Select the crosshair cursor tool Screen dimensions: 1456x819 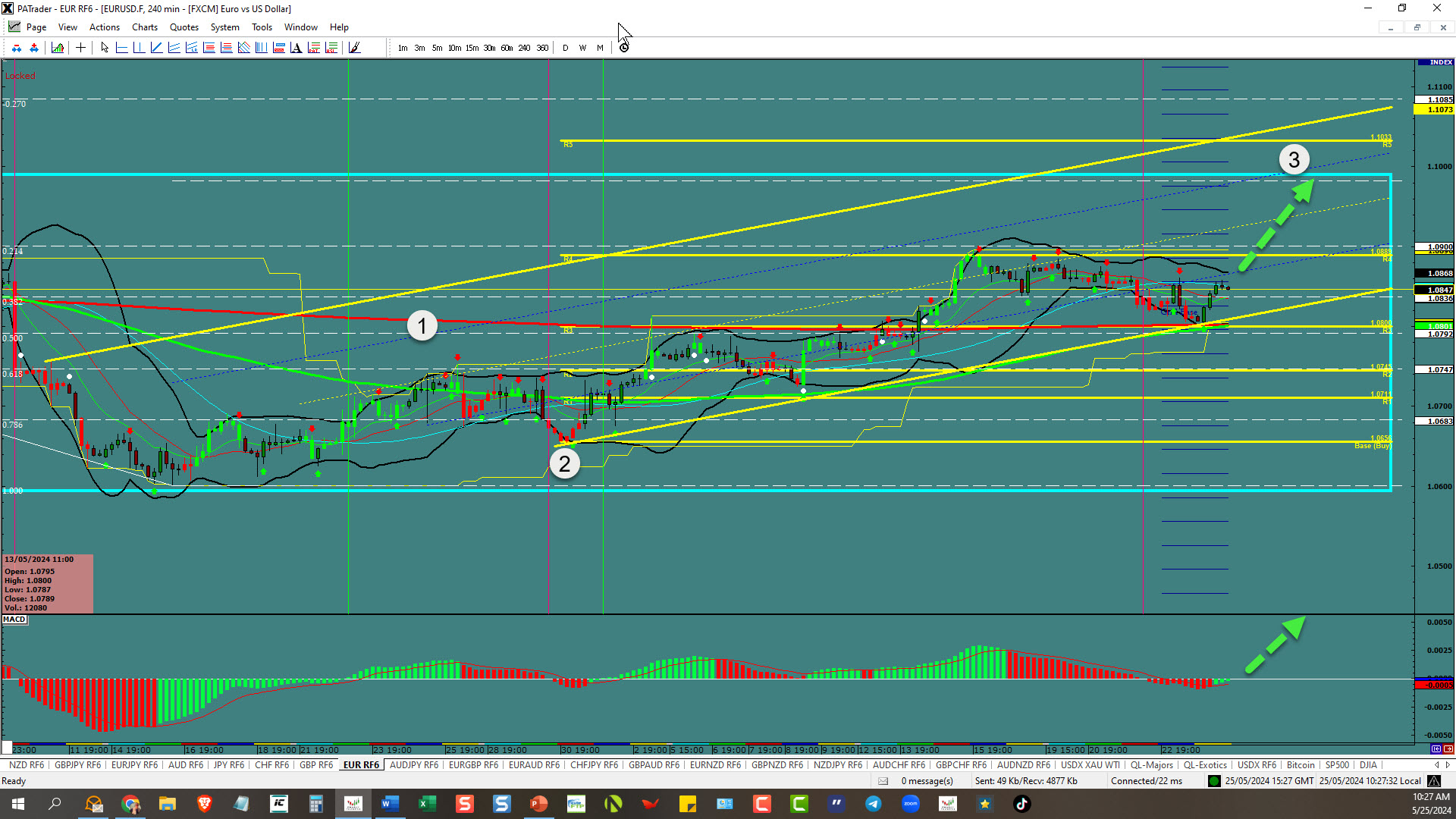click(80, 48)
